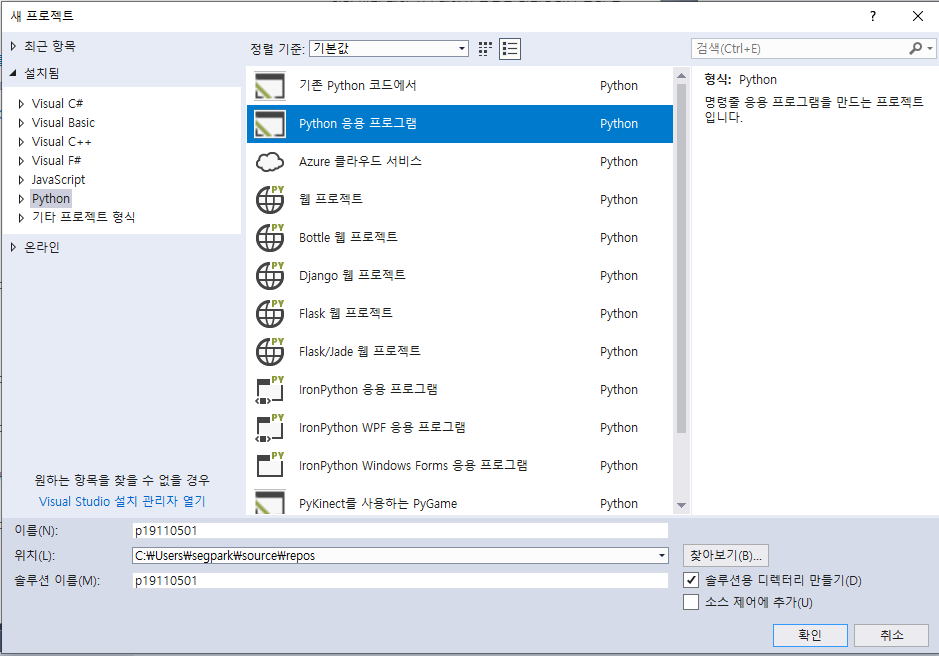This screenshot has width=939, height=656.
Task: Open the 위치 path dropdown arrow
Action: tap(662, 555)
